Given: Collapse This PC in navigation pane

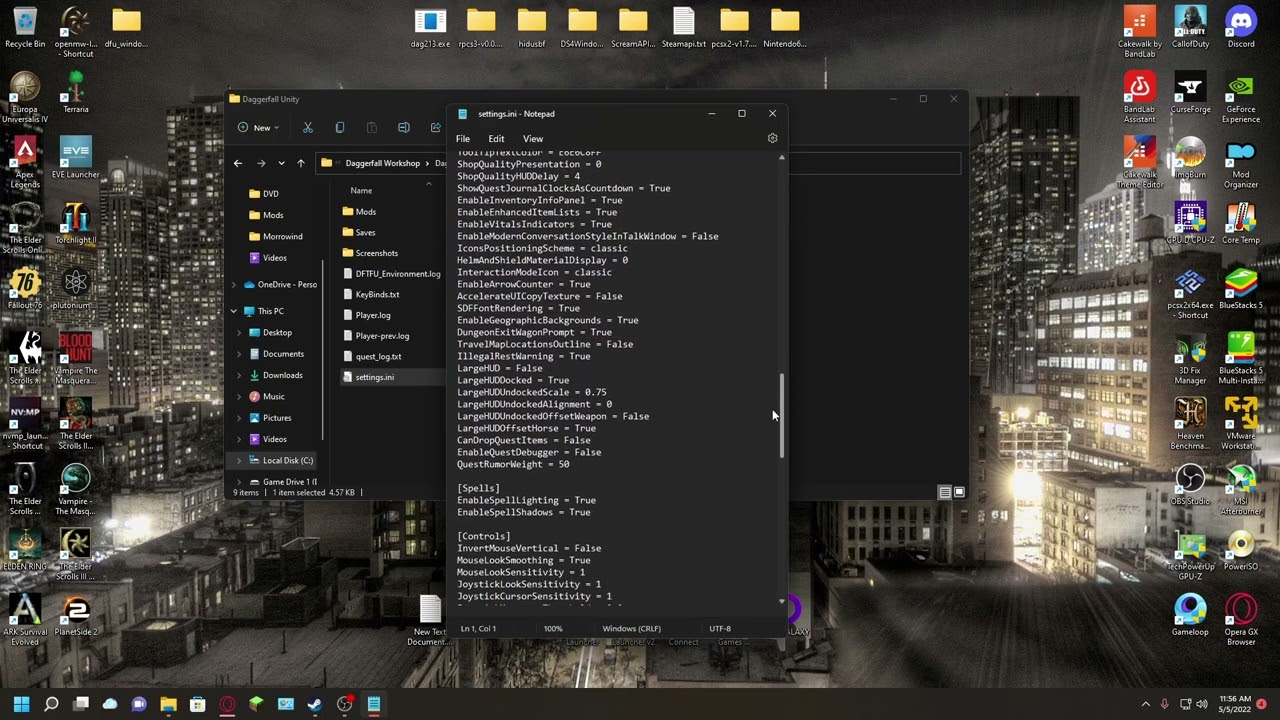Looking at the screenshot, I should click(x=234, y=311).
